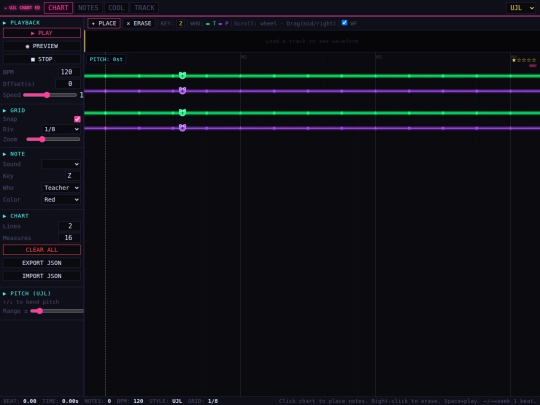The height and width of the screenshot is (405, 540).
Task: Open the TRACK tab
Action: [x=144, y=8]
